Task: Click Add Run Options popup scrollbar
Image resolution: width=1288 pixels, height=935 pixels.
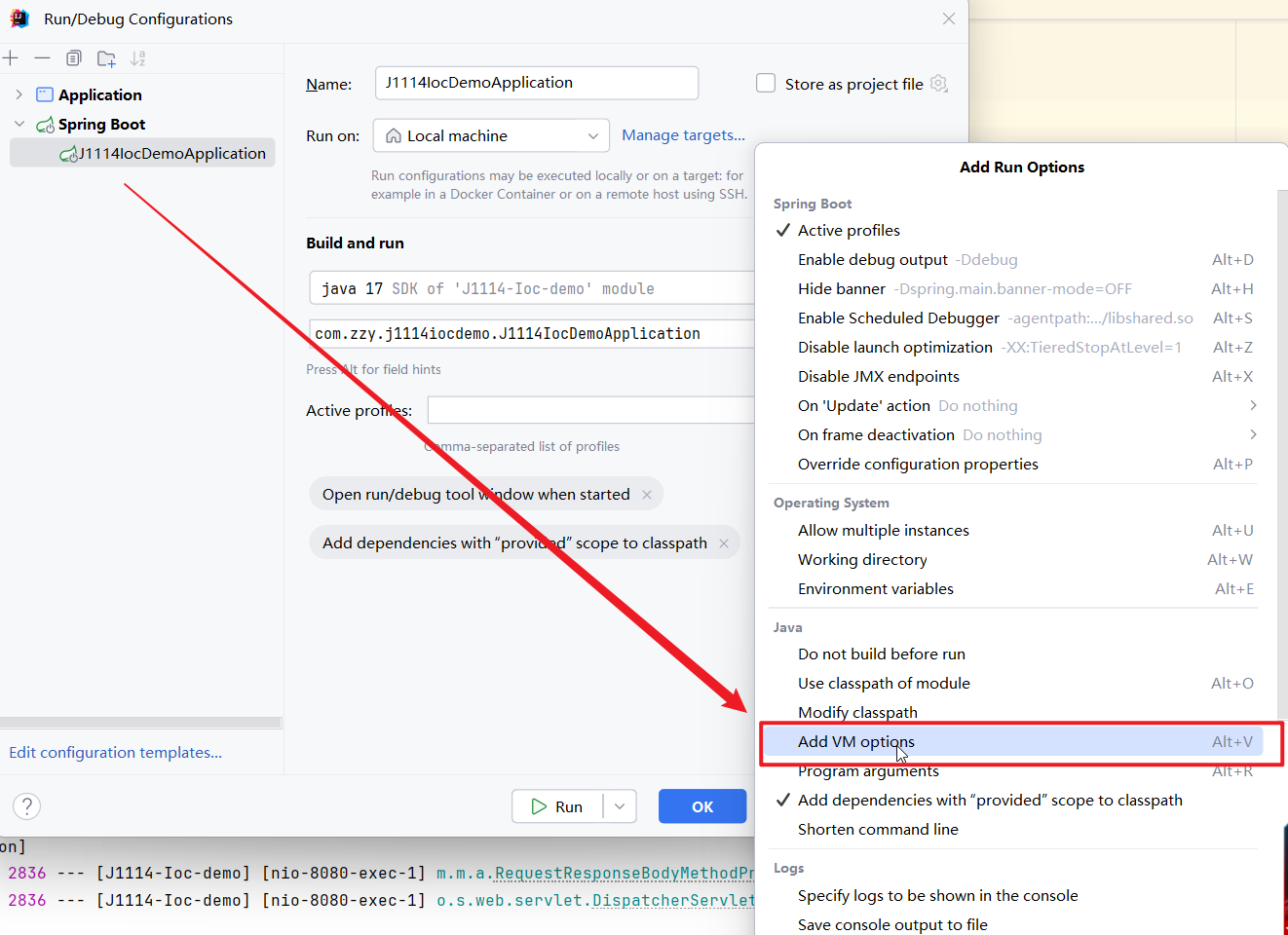Action: coord(1281,453)
